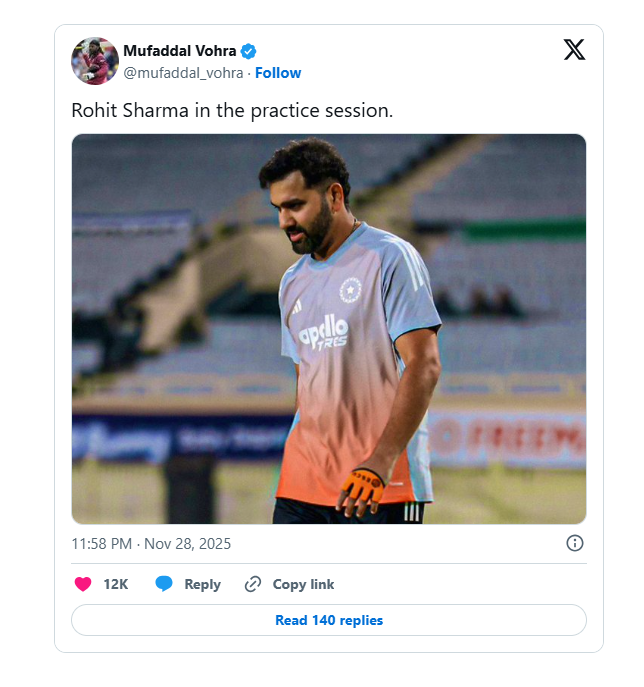Image resolution: width=644 pixels, height=687 pixels.
Task: Click the 12K likes count
Action: pyautogui.click(x=116, y=584)
